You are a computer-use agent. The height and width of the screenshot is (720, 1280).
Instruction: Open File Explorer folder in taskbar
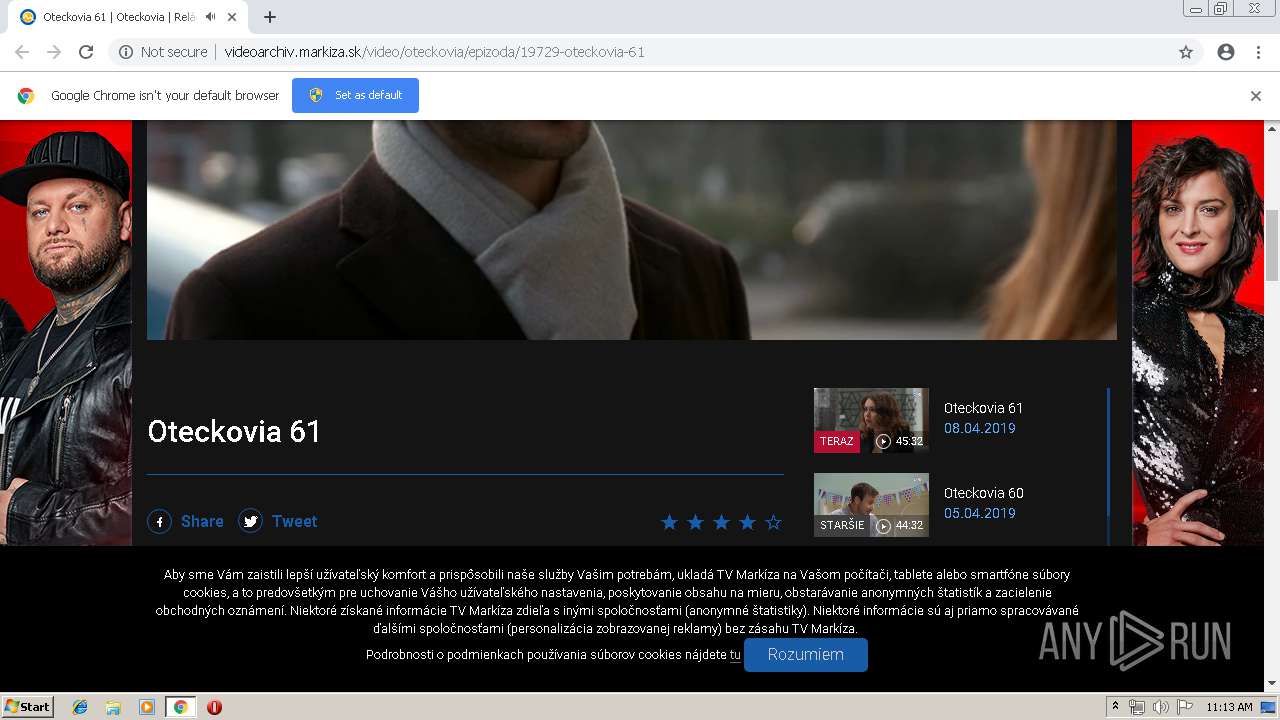click(113, 707)
